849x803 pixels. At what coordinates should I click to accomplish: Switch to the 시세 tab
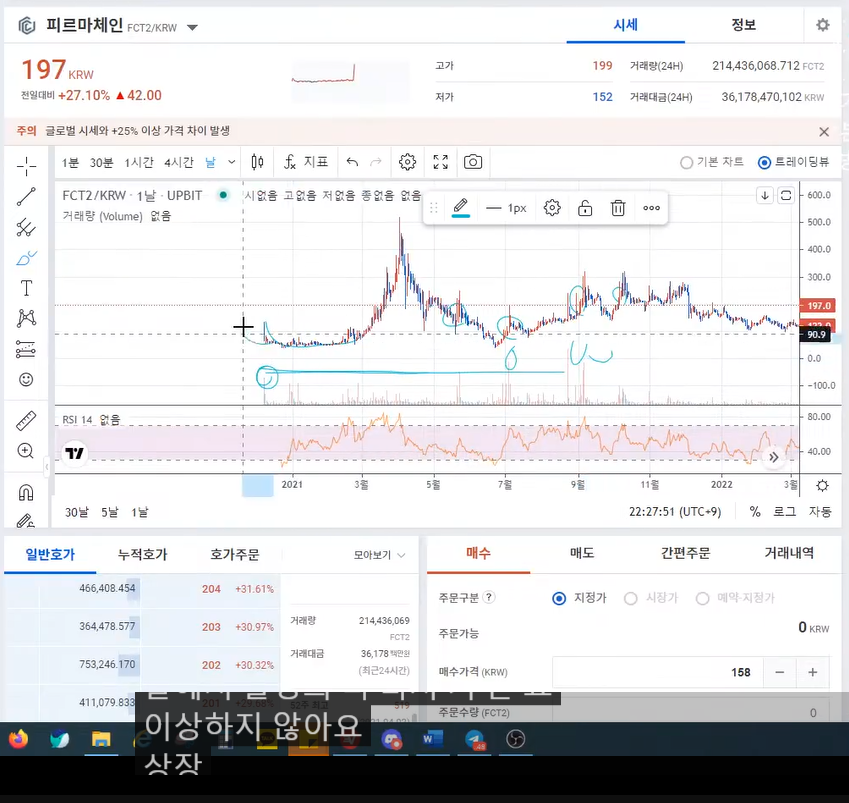[625, 25]
